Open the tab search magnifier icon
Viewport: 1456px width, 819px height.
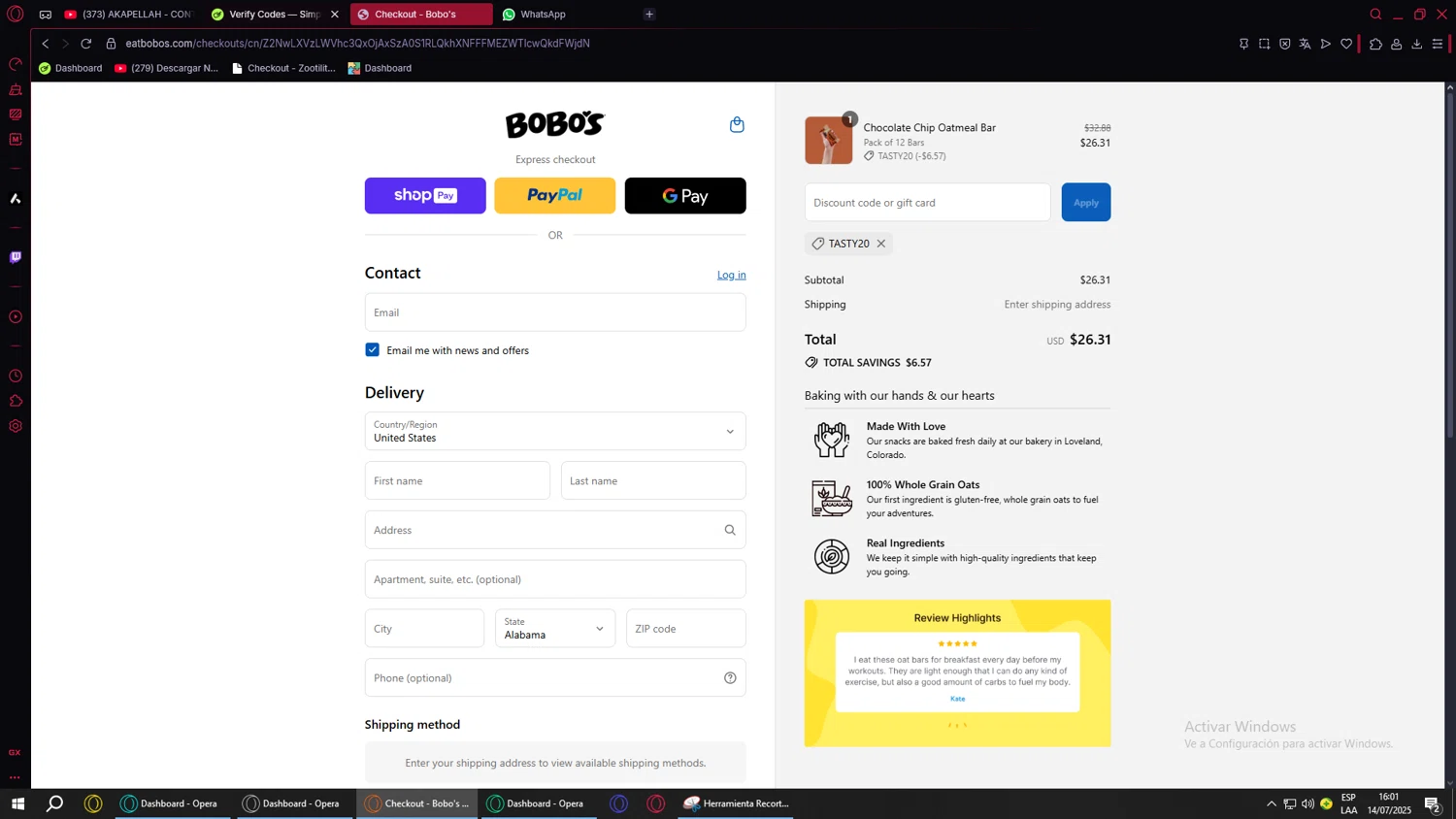(1375, 15)
